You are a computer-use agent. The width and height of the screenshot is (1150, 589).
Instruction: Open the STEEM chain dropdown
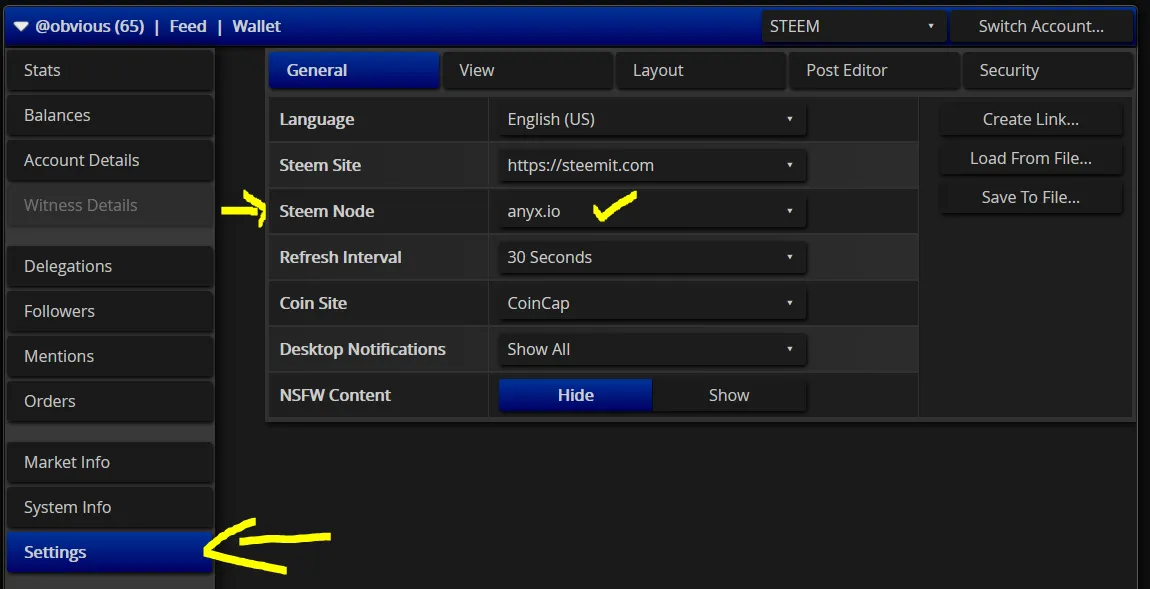point(854,26)
